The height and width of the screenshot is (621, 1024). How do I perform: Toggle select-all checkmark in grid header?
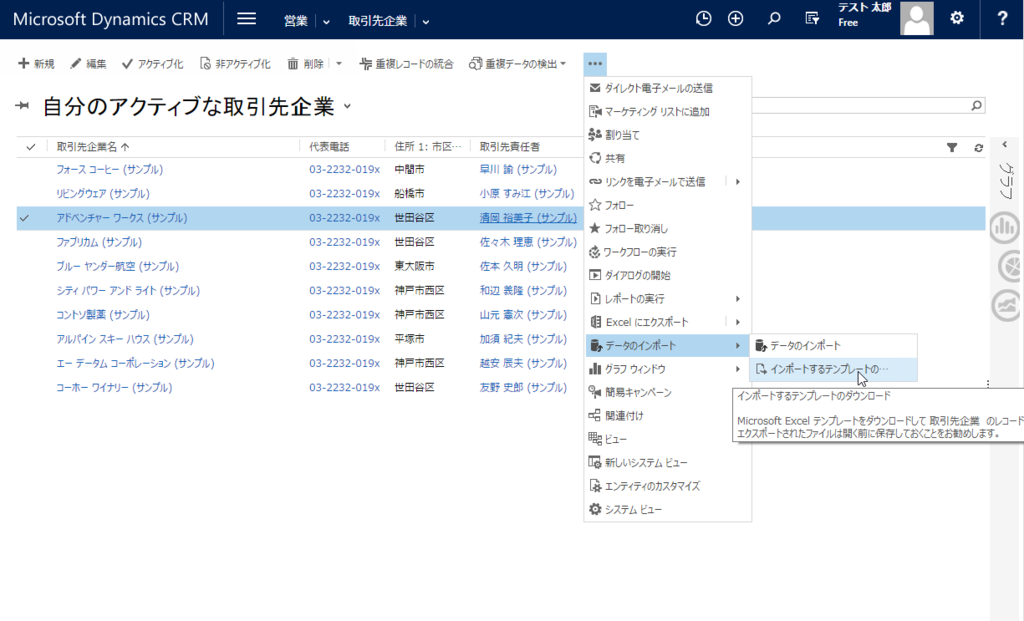click(31, 147)
